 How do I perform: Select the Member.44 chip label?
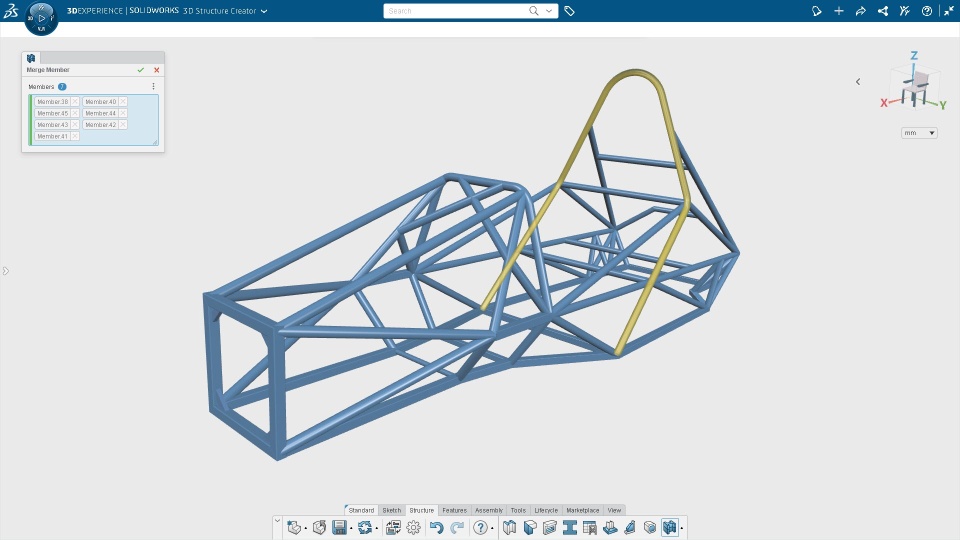[x=100, y=113]
